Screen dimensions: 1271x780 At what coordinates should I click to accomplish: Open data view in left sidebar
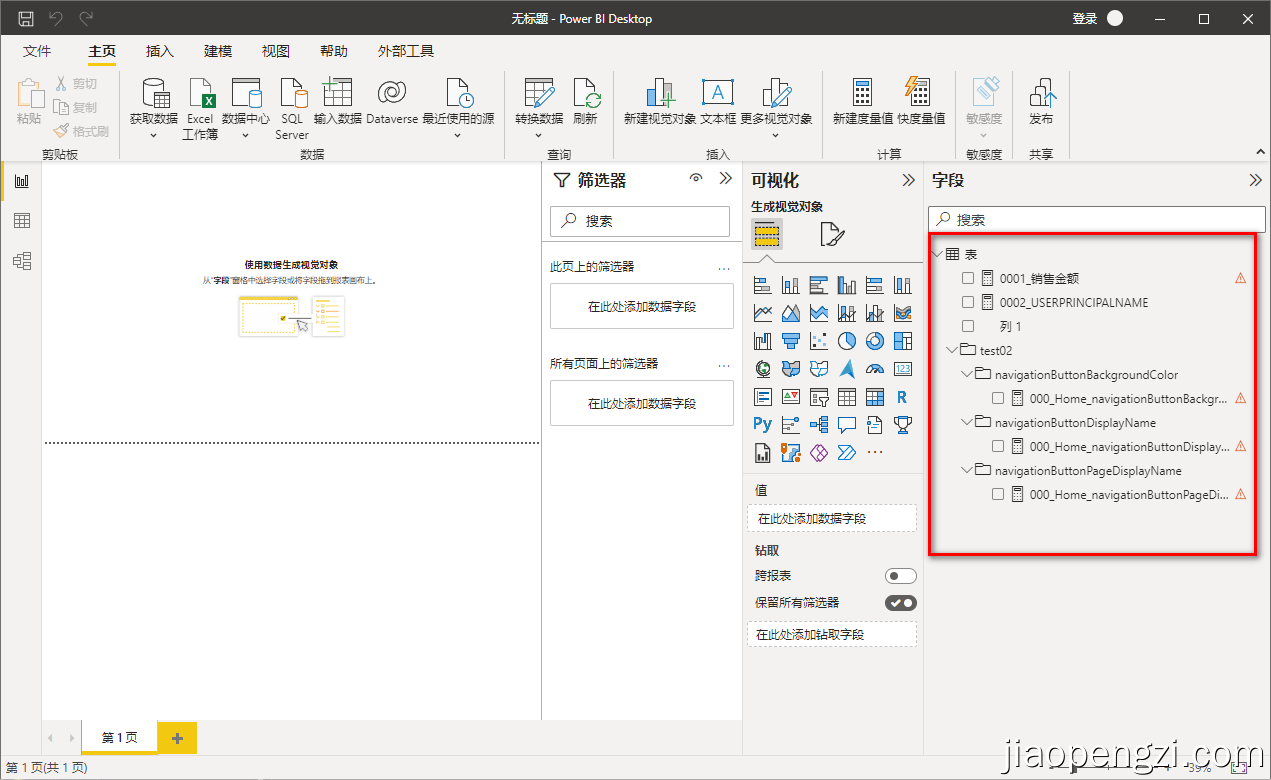pos(21,221)
